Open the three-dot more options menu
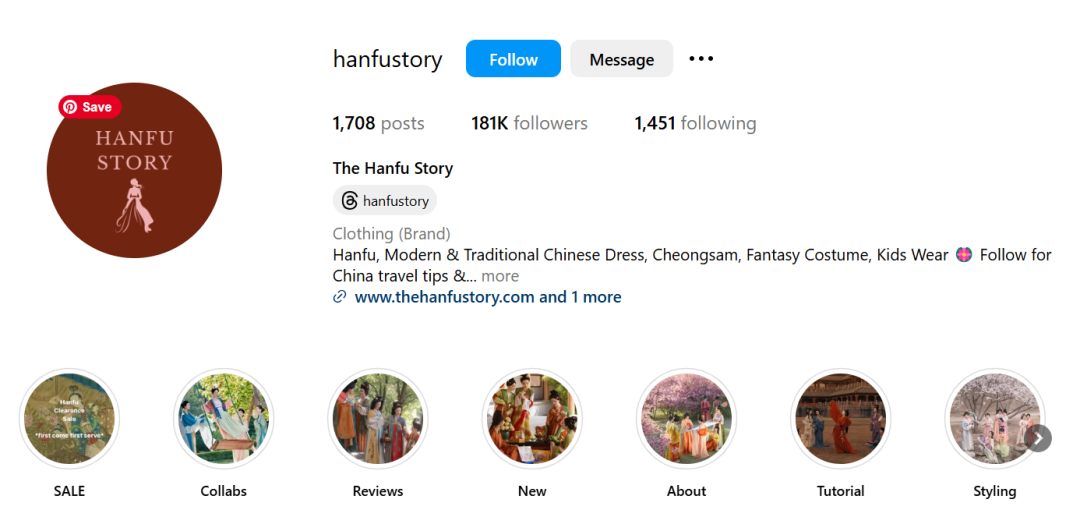 point(701,59)
